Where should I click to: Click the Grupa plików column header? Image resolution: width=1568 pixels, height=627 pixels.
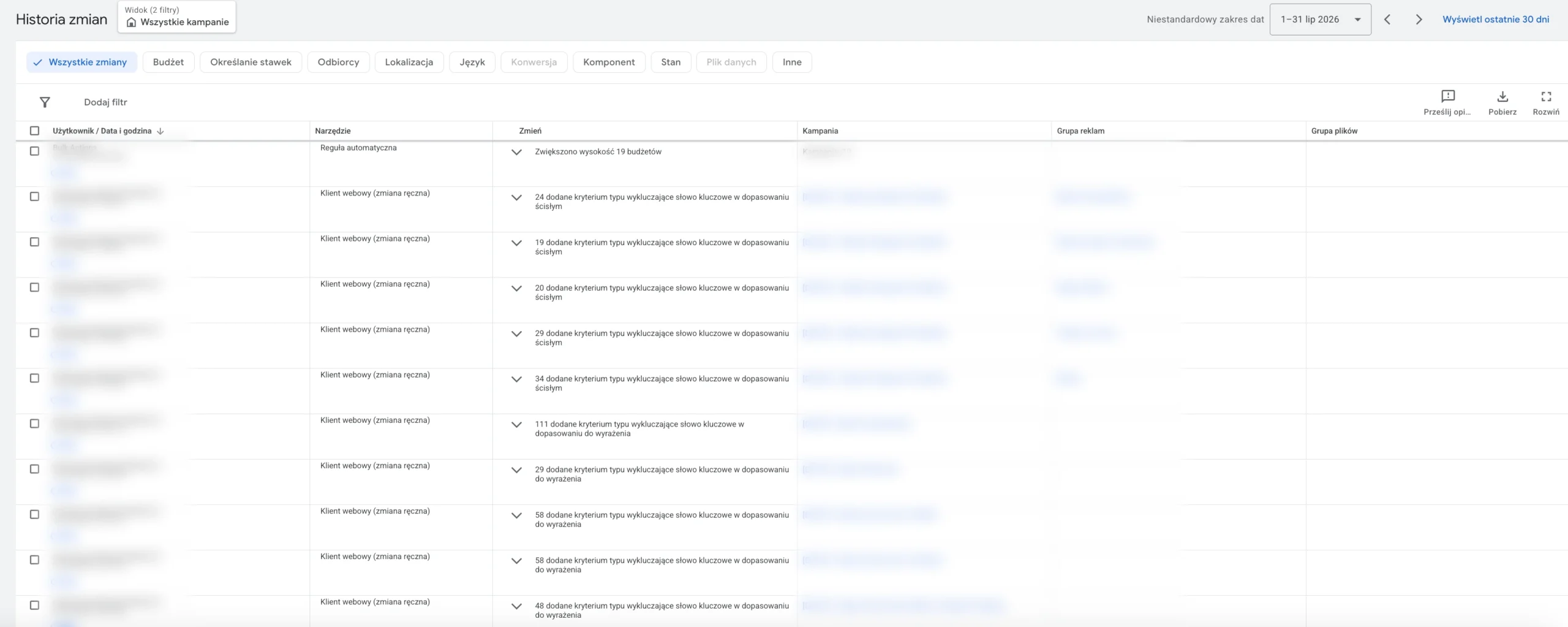[1334, 131]
